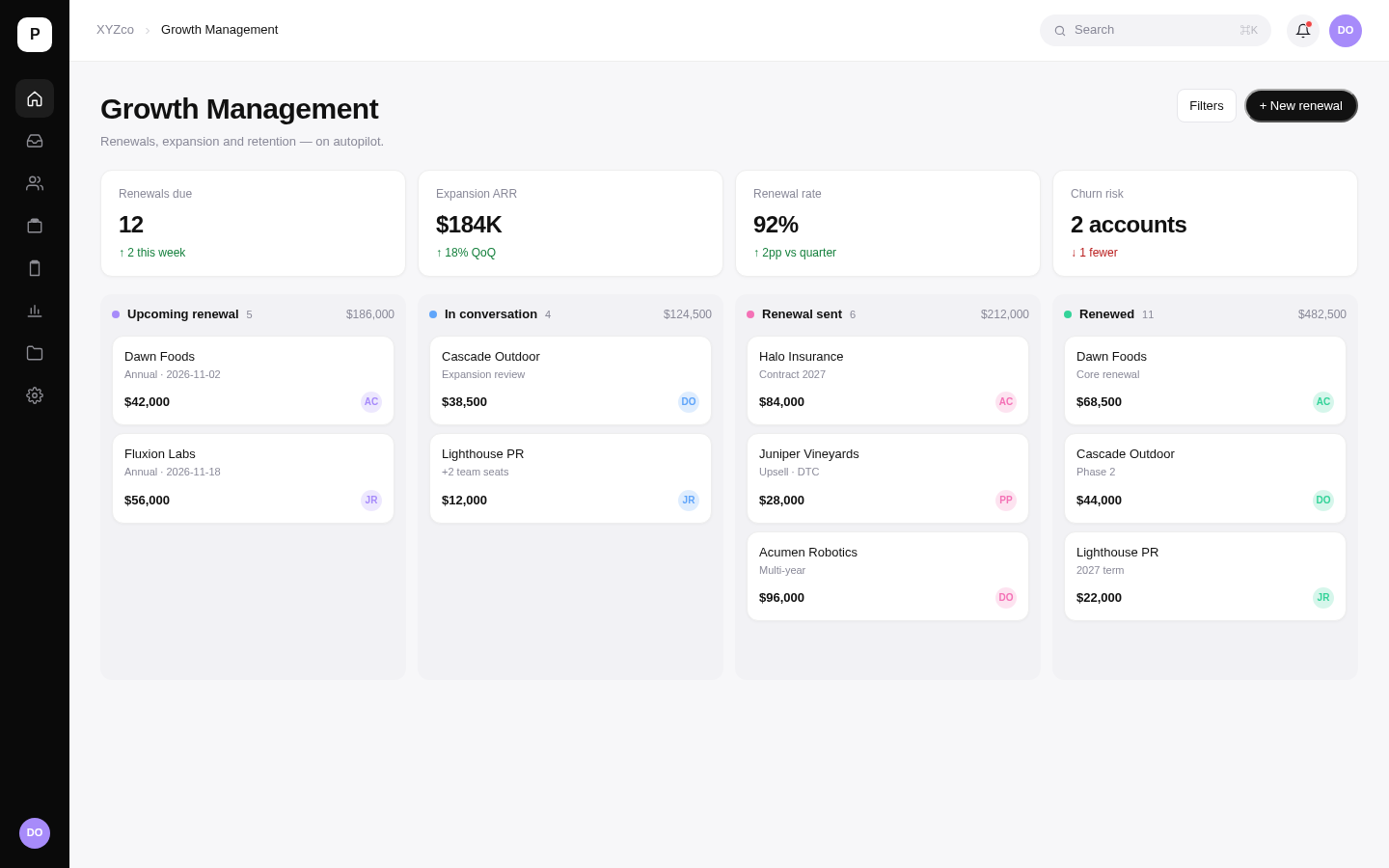Click the DO avatar on Acumen Robotics card
Viewport: 1389px width, 868px height.
[1006, 598]
